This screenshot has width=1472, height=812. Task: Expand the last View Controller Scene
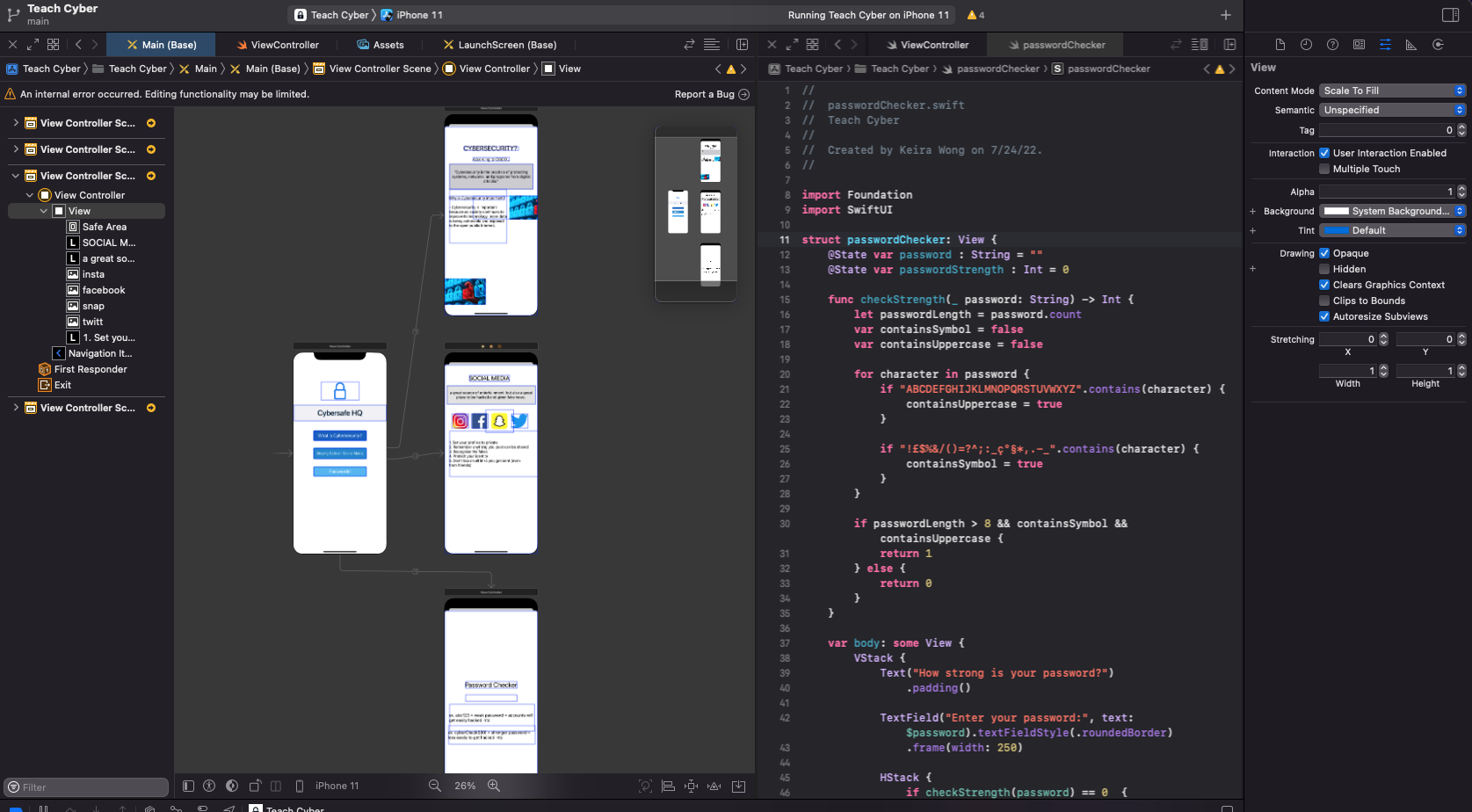pyautogui.click(x=16, y=408)
